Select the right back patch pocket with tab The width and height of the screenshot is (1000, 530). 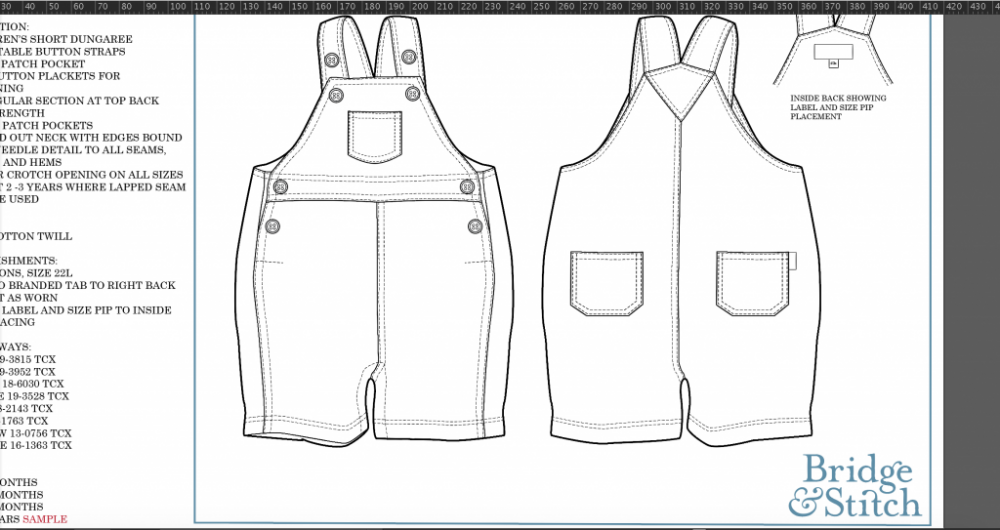click(756, 284)
